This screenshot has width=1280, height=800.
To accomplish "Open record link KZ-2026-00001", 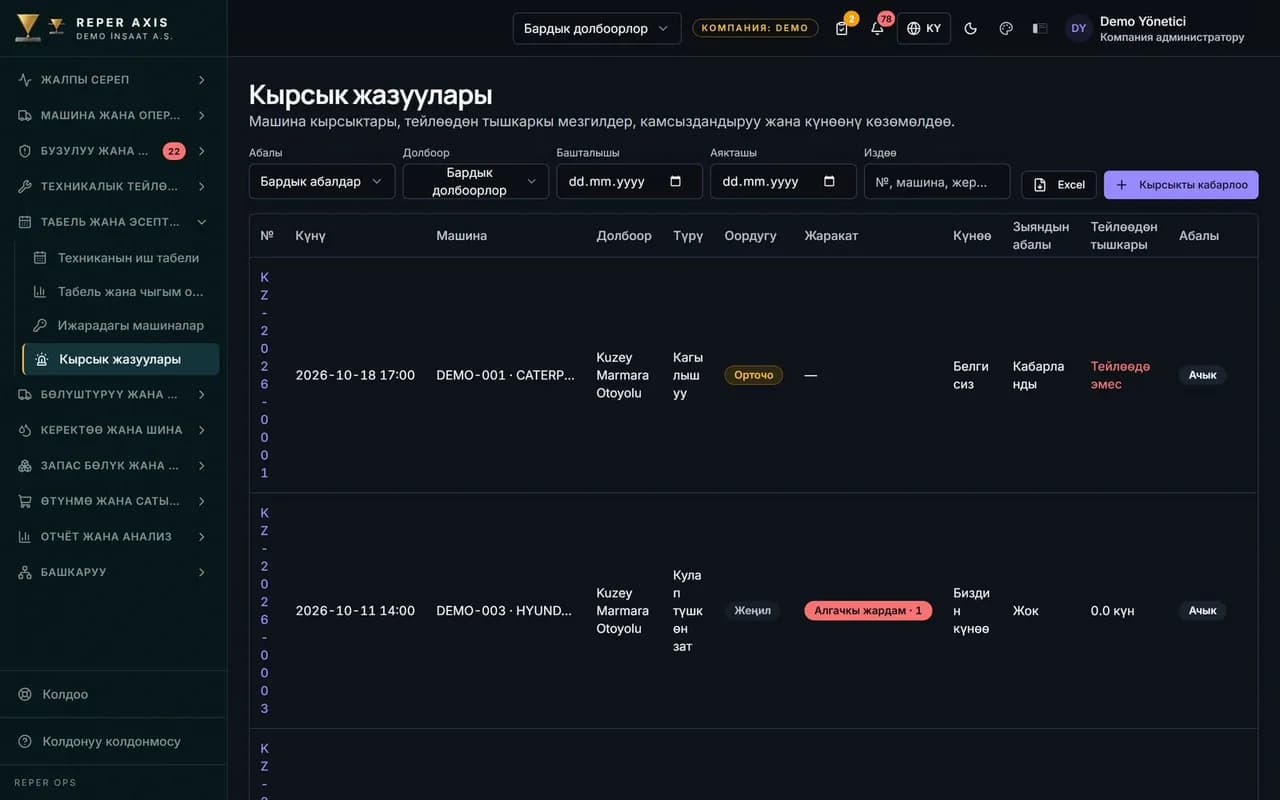I will click(264, 375).
